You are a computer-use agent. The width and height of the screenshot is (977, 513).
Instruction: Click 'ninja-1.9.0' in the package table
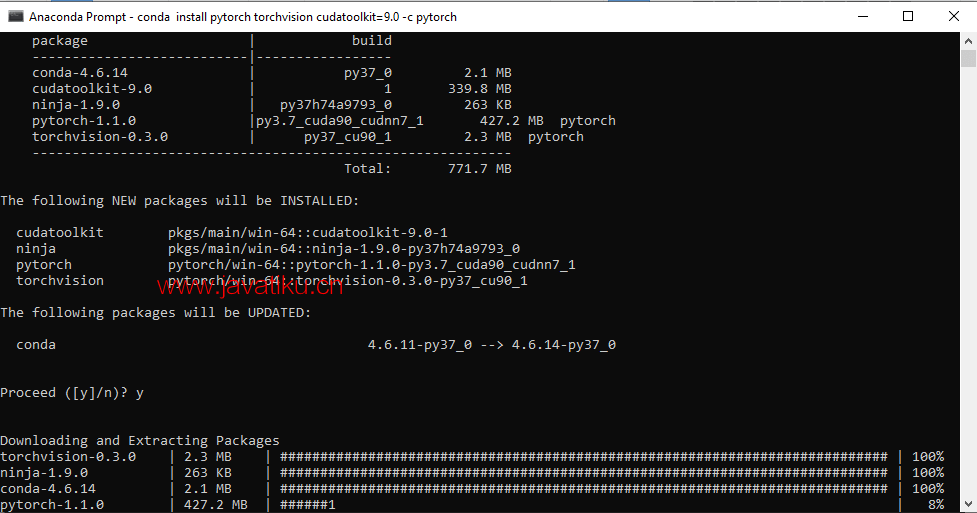click(76, 105)
